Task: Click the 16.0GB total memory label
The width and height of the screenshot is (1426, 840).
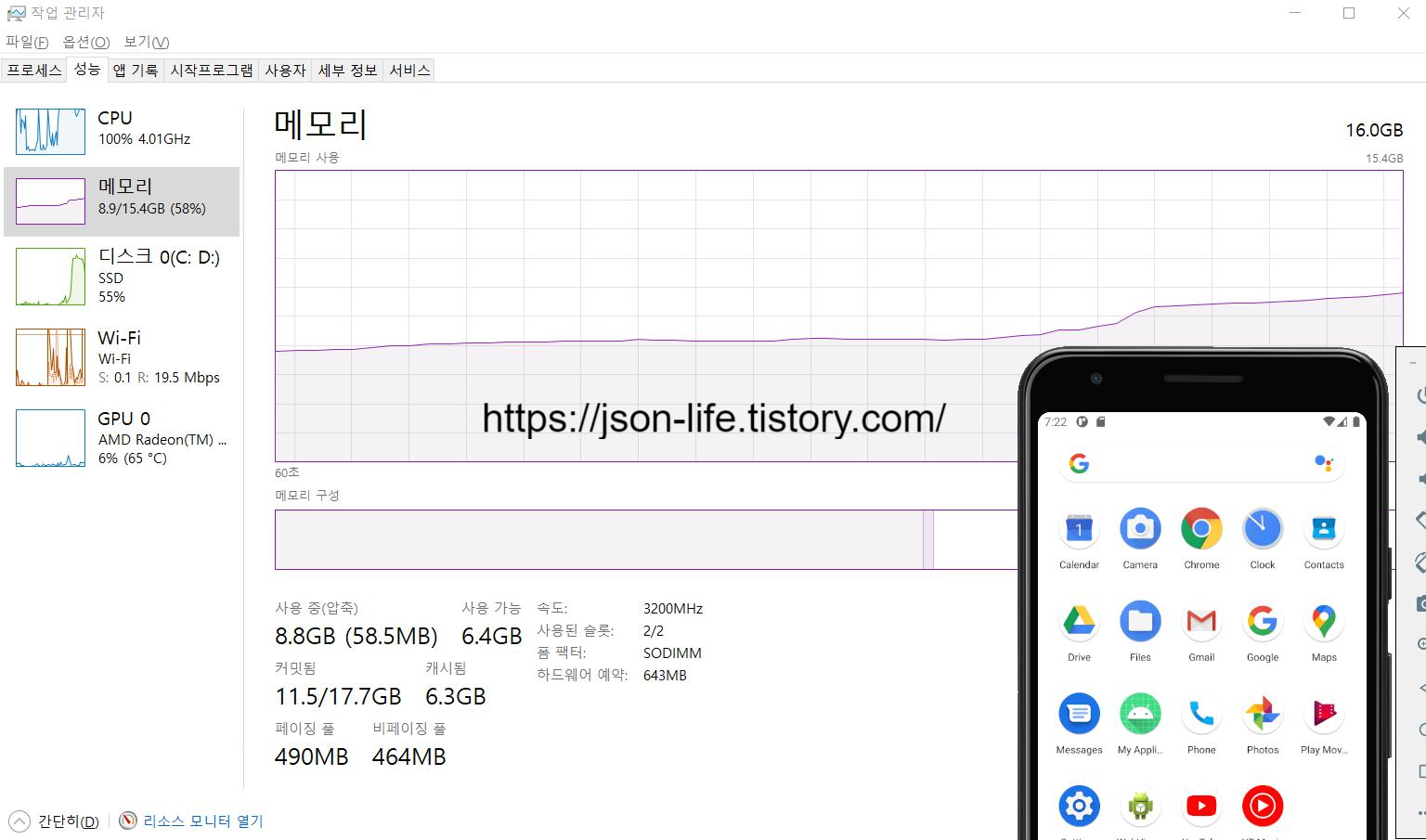Action: coord(1374,130)
